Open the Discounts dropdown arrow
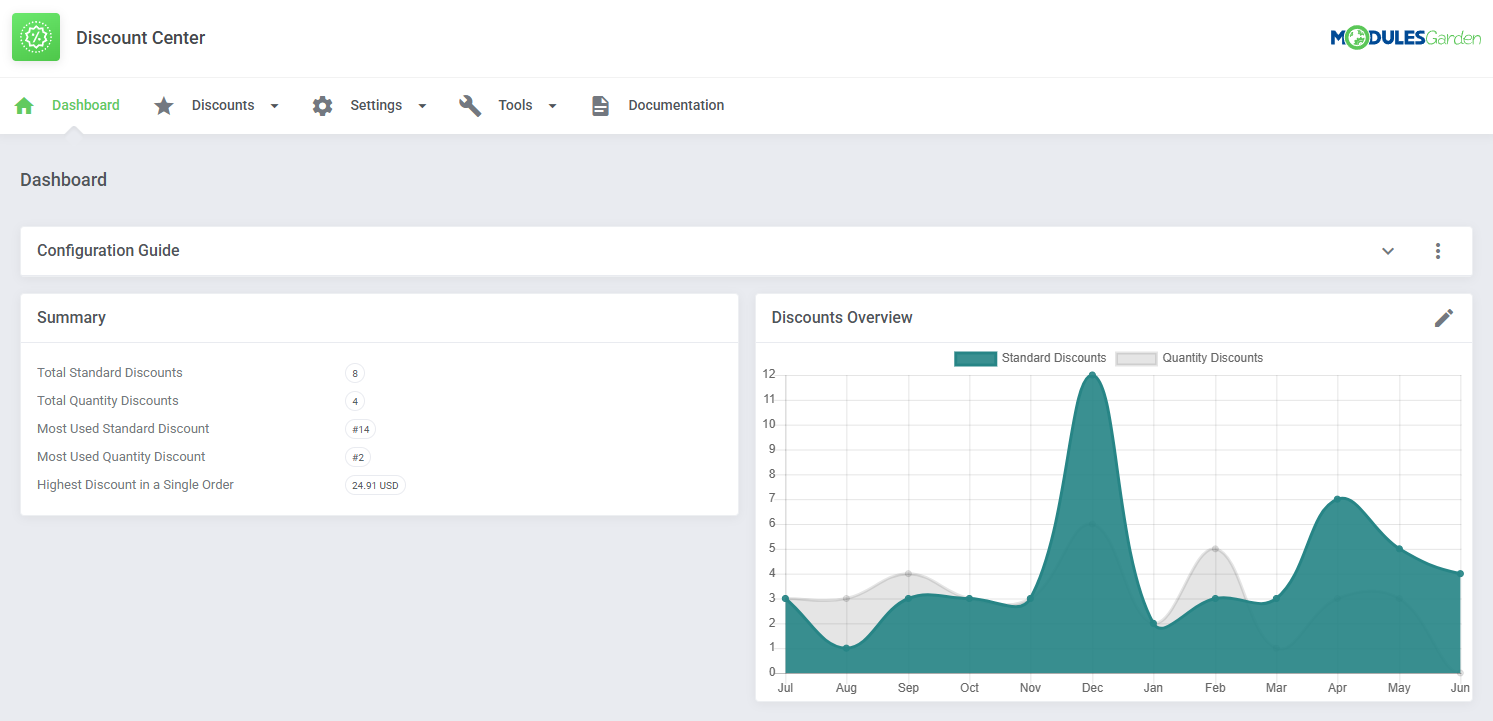The height and width of the screenshot is (721, 1493). [275, 106]
